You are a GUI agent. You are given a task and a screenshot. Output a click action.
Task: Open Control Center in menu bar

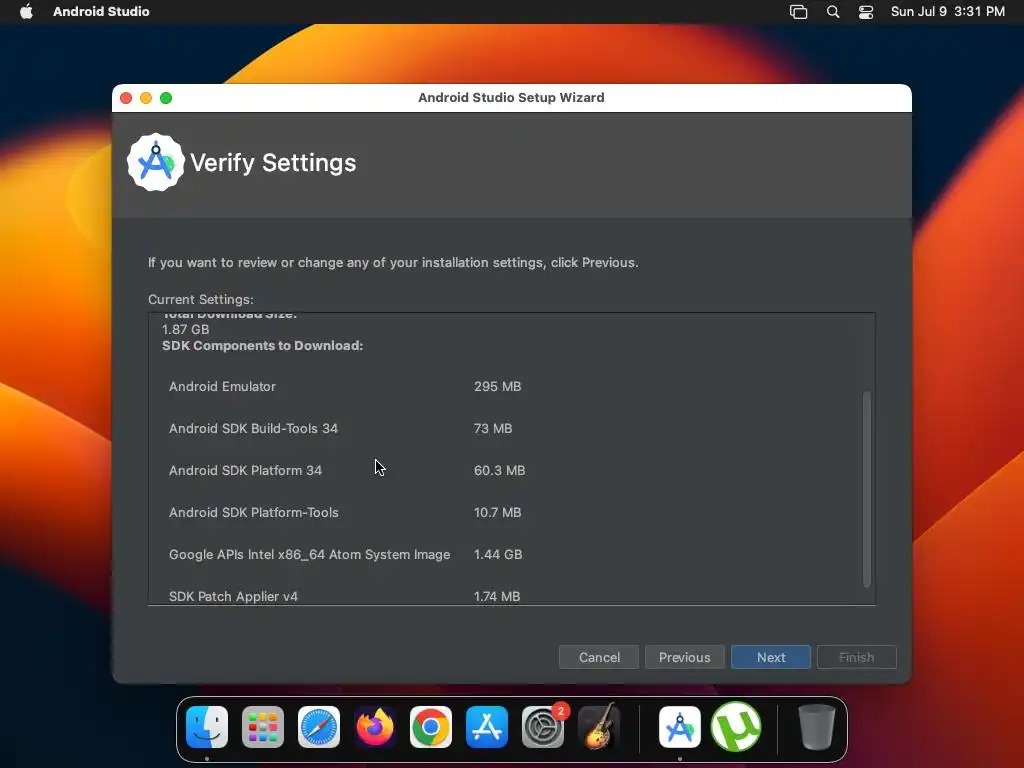866,12
